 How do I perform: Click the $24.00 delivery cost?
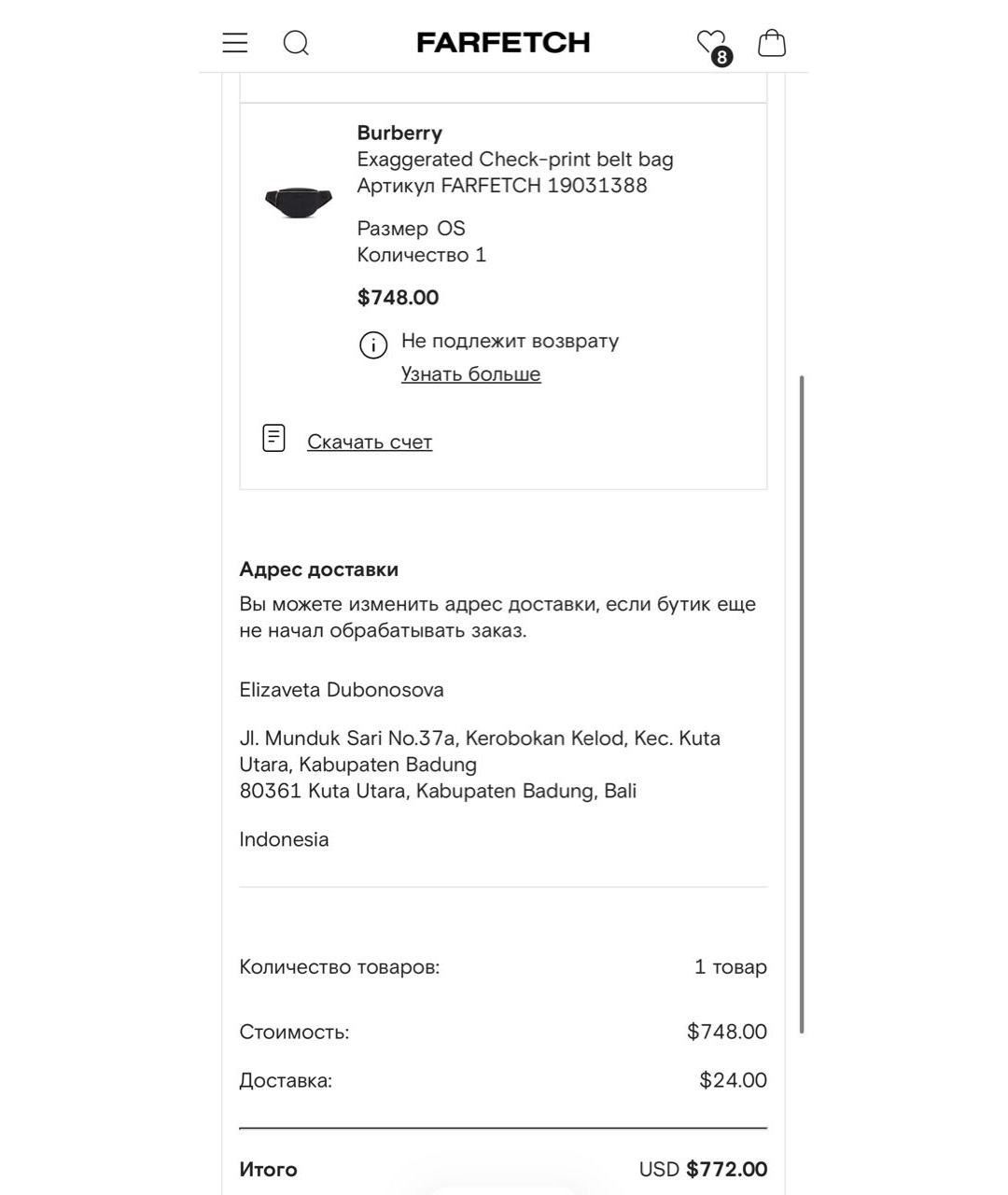point(733,1080)
